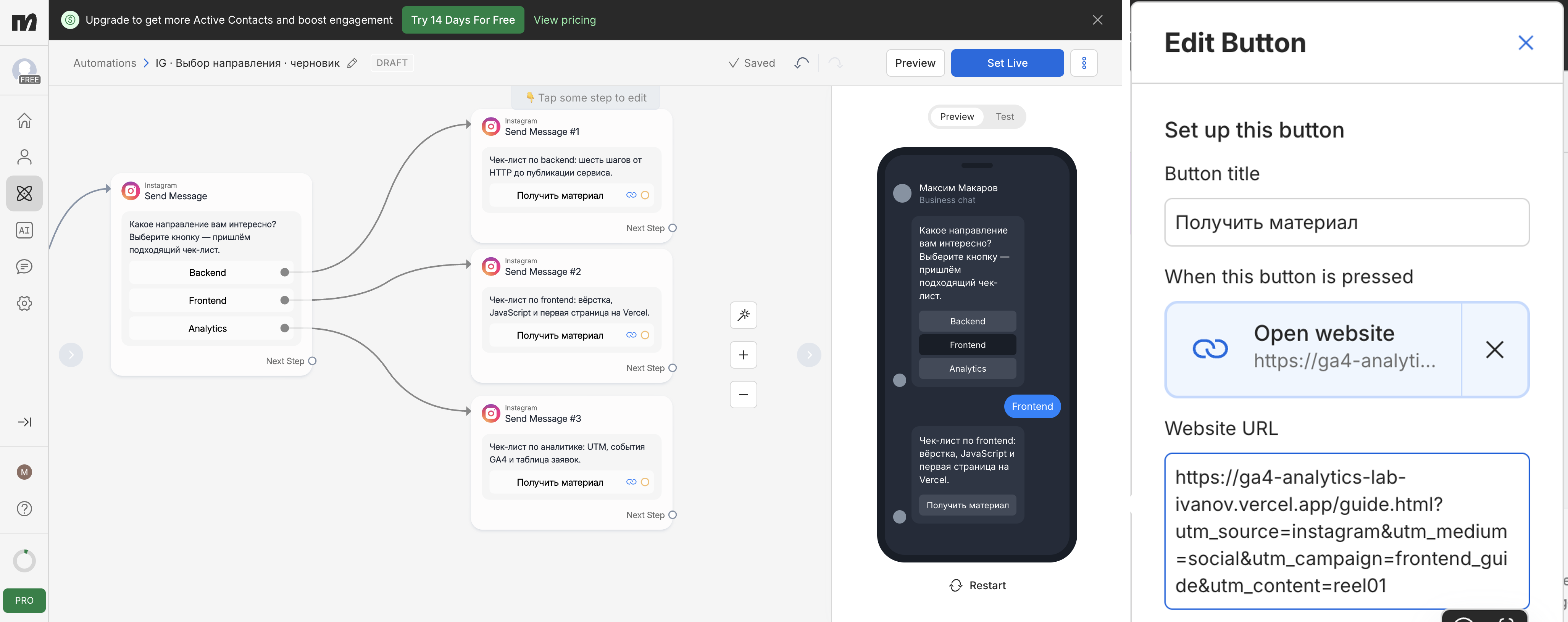1568x622 pixels.
Task: Open the Settings gear icon
Action: tap(24, 303)
